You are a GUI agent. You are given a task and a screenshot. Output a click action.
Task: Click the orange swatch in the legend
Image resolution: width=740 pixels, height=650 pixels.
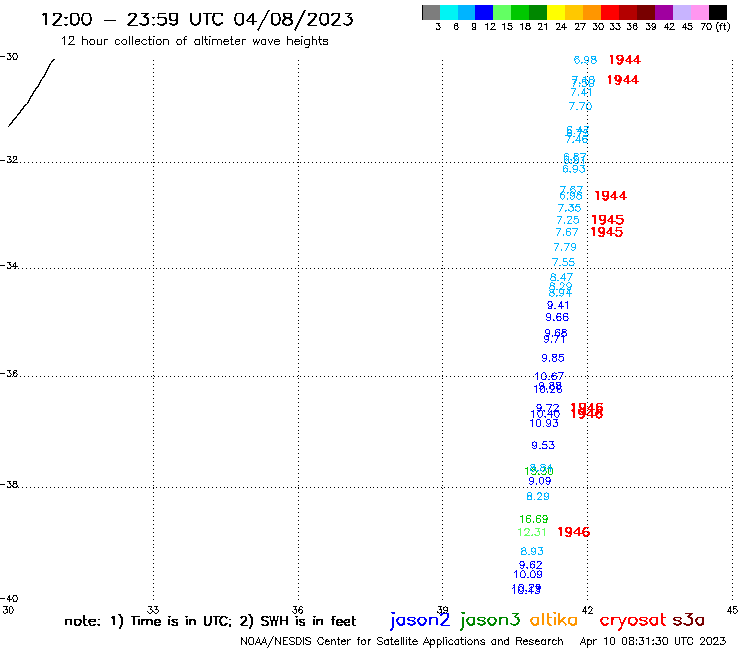(592, 12)
